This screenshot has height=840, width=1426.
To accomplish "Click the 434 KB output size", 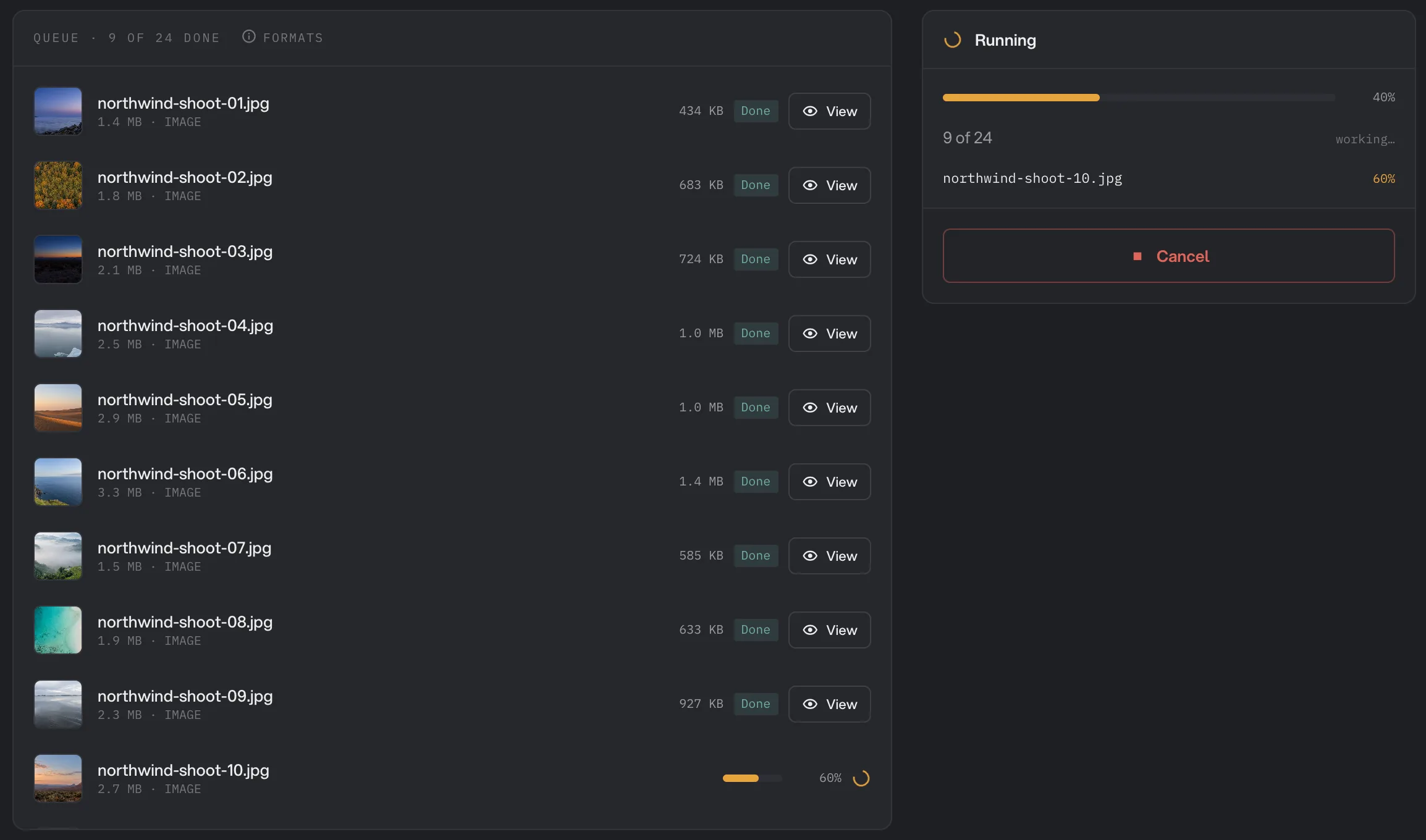I will [x=701, y=111].
